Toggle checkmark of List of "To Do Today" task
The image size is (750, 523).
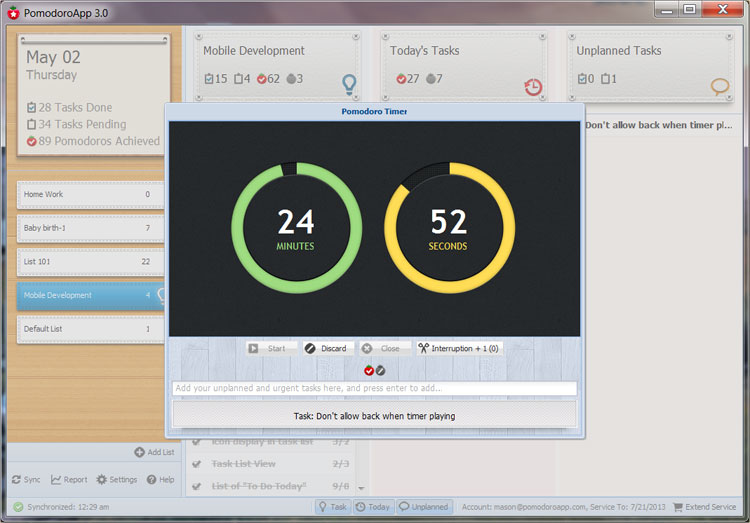[x=196, y=487]
